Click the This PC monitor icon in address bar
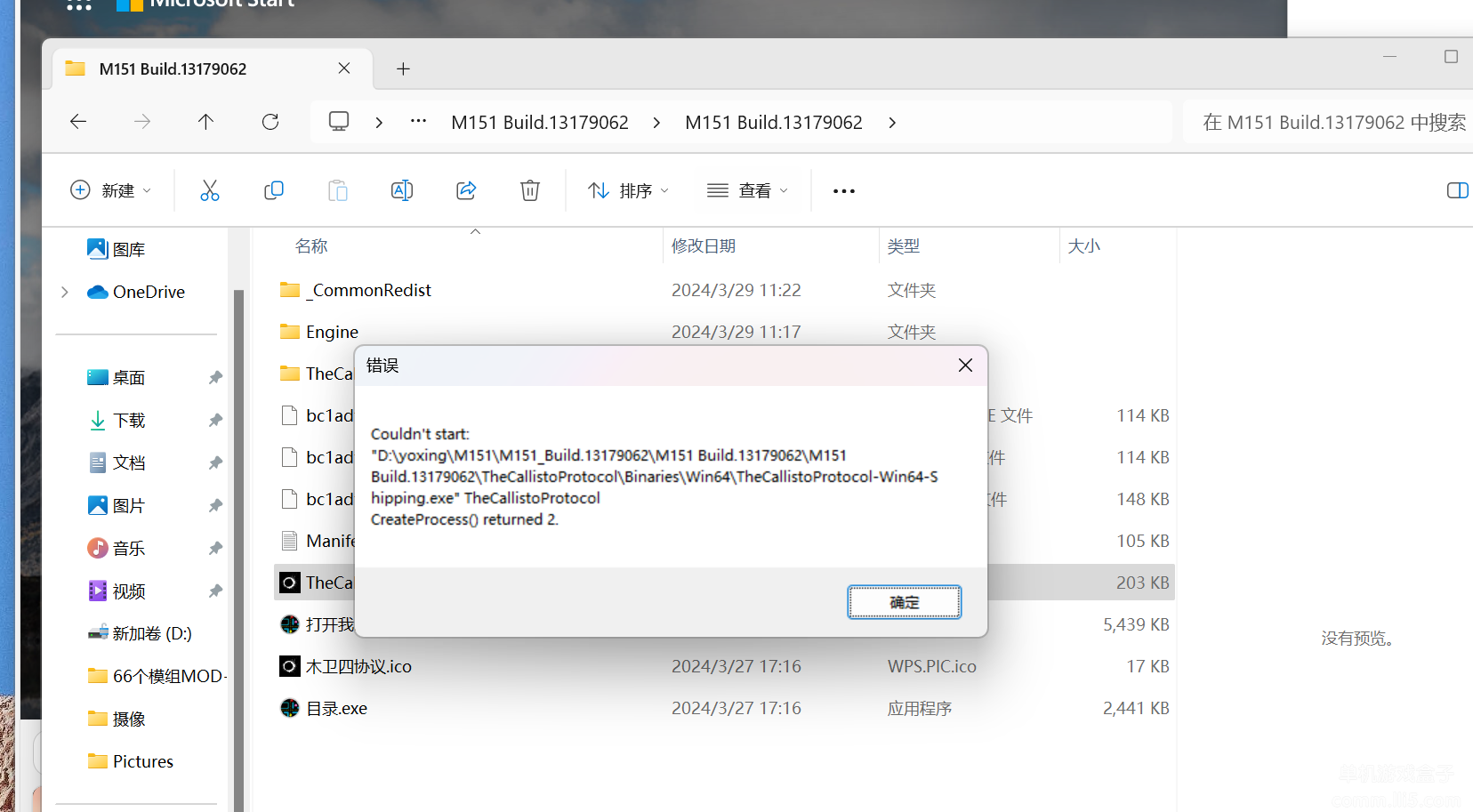 click(x=339, y=122)
